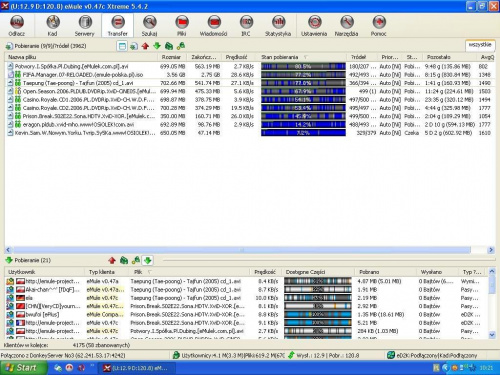This screenshot has width=500, height=375.
Task: Click the right arrow of horizontal scrollbar
Action: pyautogui.click(x=491, y=250)
